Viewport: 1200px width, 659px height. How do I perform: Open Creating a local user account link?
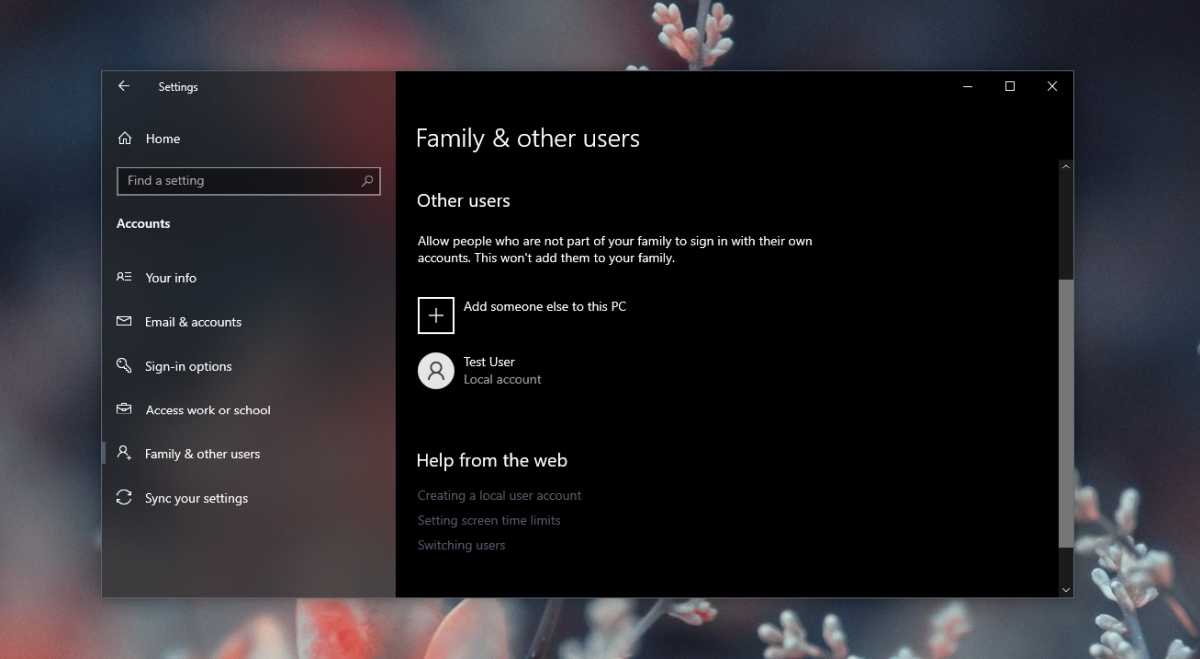499,496
